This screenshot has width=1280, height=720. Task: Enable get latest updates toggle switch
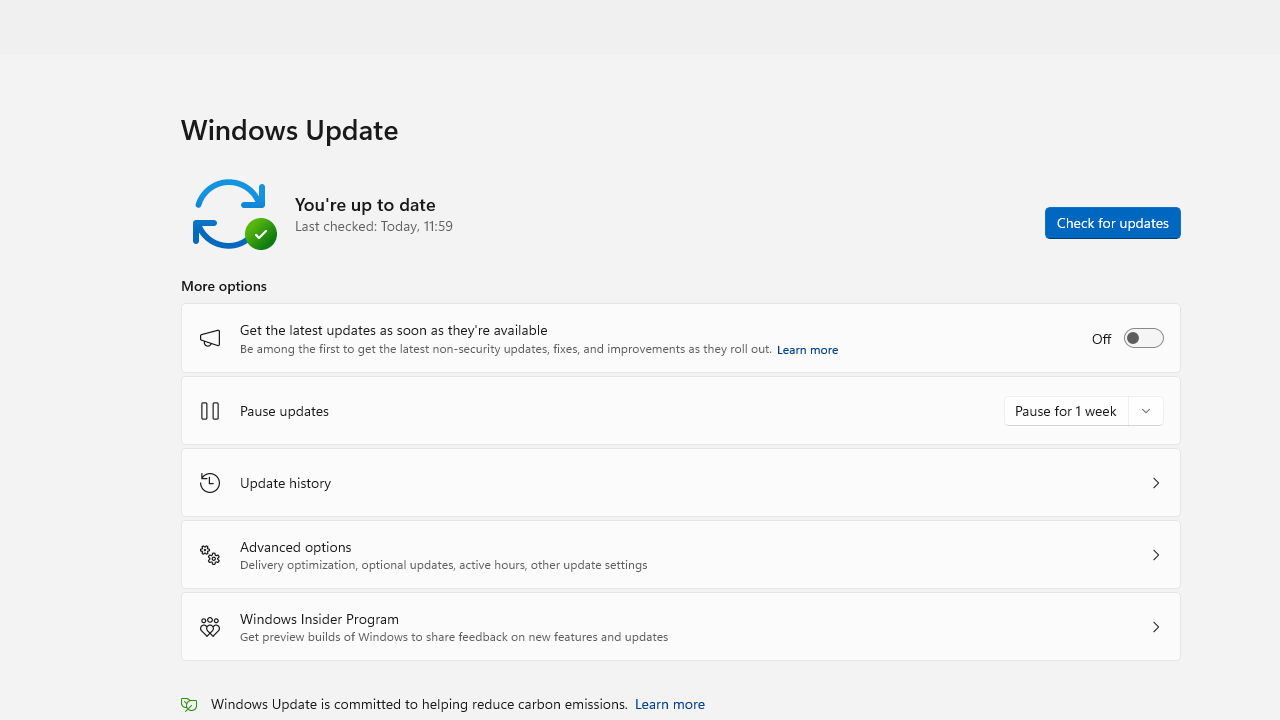(1143, 339)
